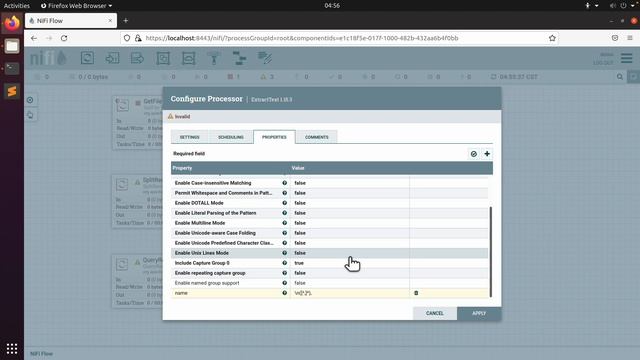Select the 'name' property label
Viewport: 640px width, 360px height.
[x=181, y=293]
